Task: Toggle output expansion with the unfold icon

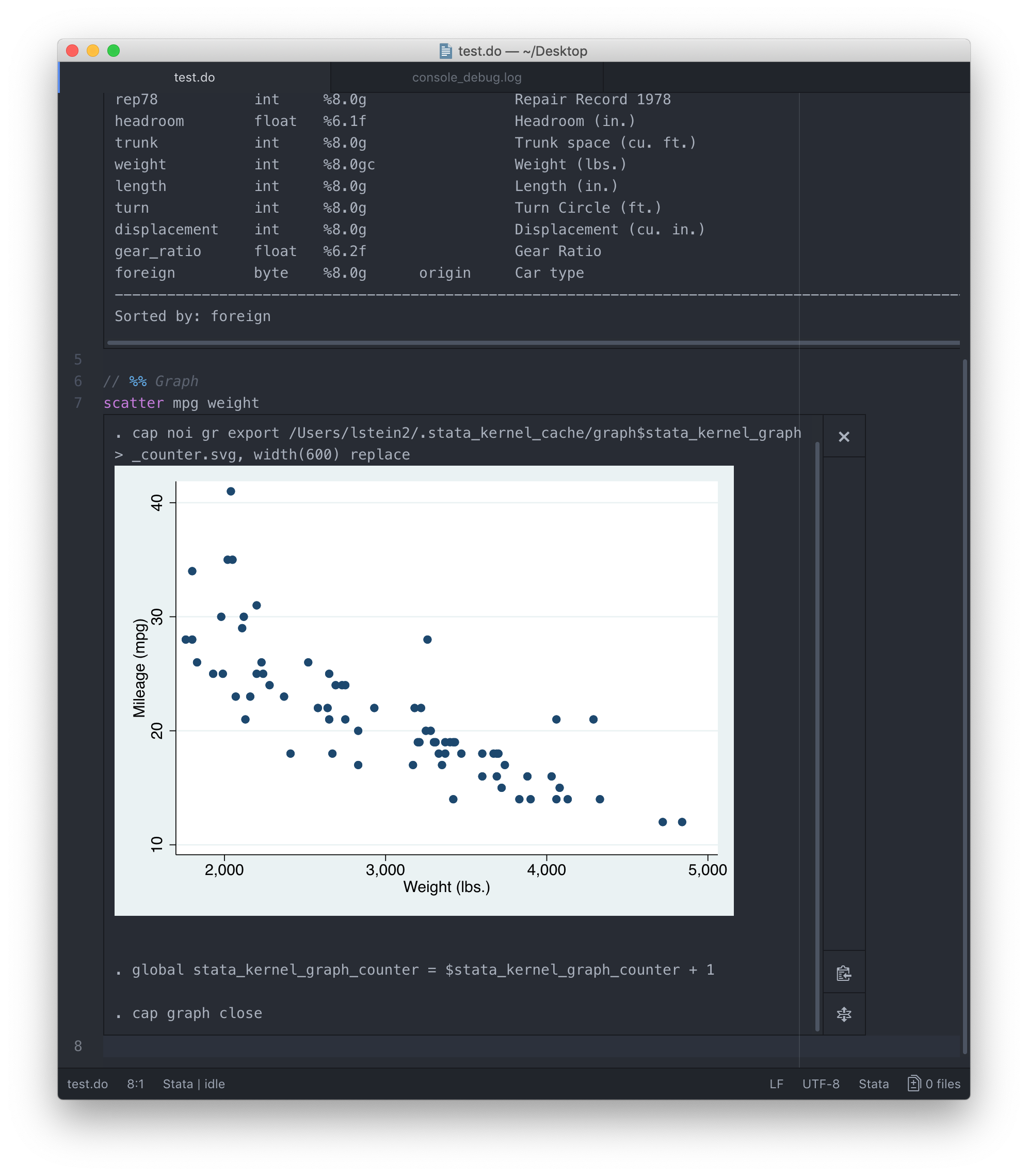Action: 843,1014
